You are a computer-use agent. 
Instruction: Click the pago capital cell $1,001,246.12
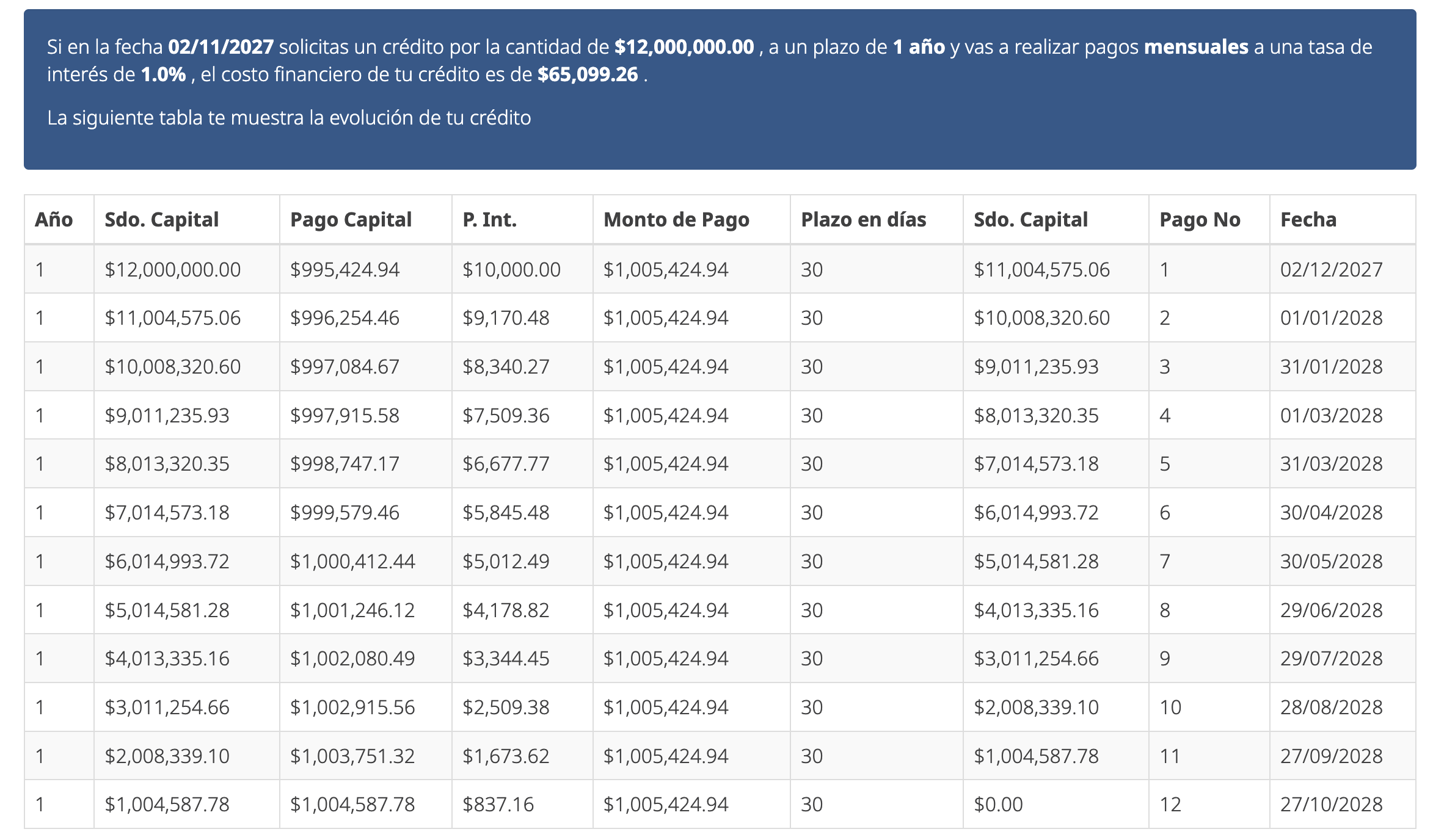365,610
